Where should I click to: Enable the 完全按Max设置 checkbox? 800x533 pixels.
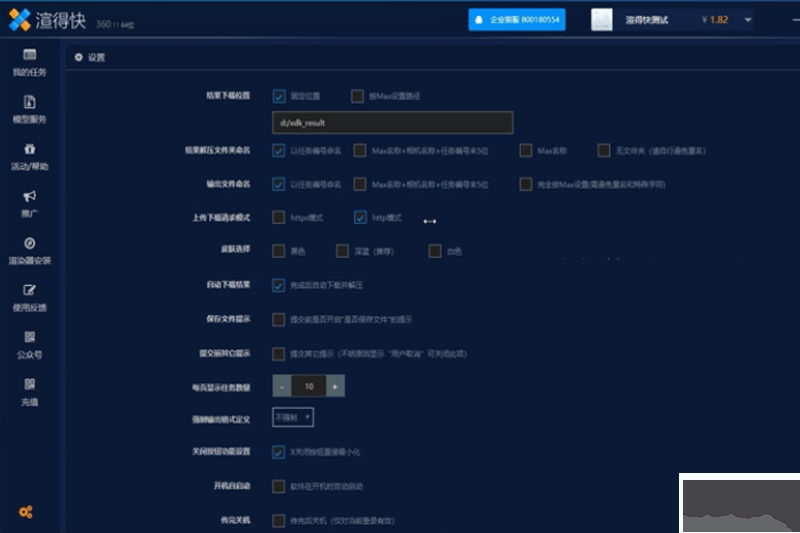526,184
